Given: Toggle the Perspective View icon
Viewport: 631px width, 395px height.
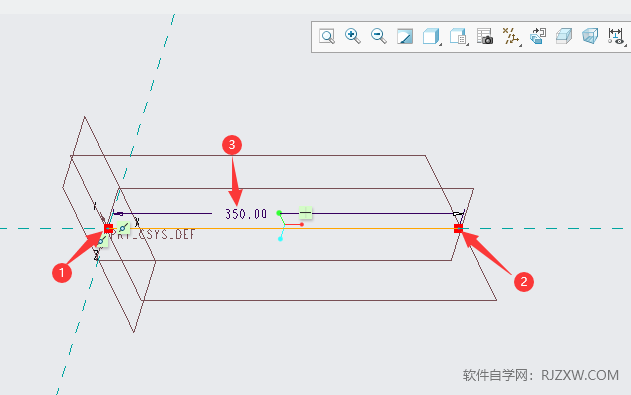Looking at the screenshot, I should pos(590,36).
